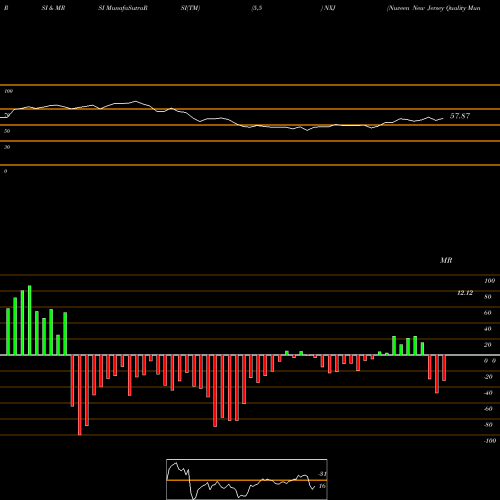Click the right endpoint of the RSI line
This screenshot has height=500, width=500.
(x=443, y=118)
